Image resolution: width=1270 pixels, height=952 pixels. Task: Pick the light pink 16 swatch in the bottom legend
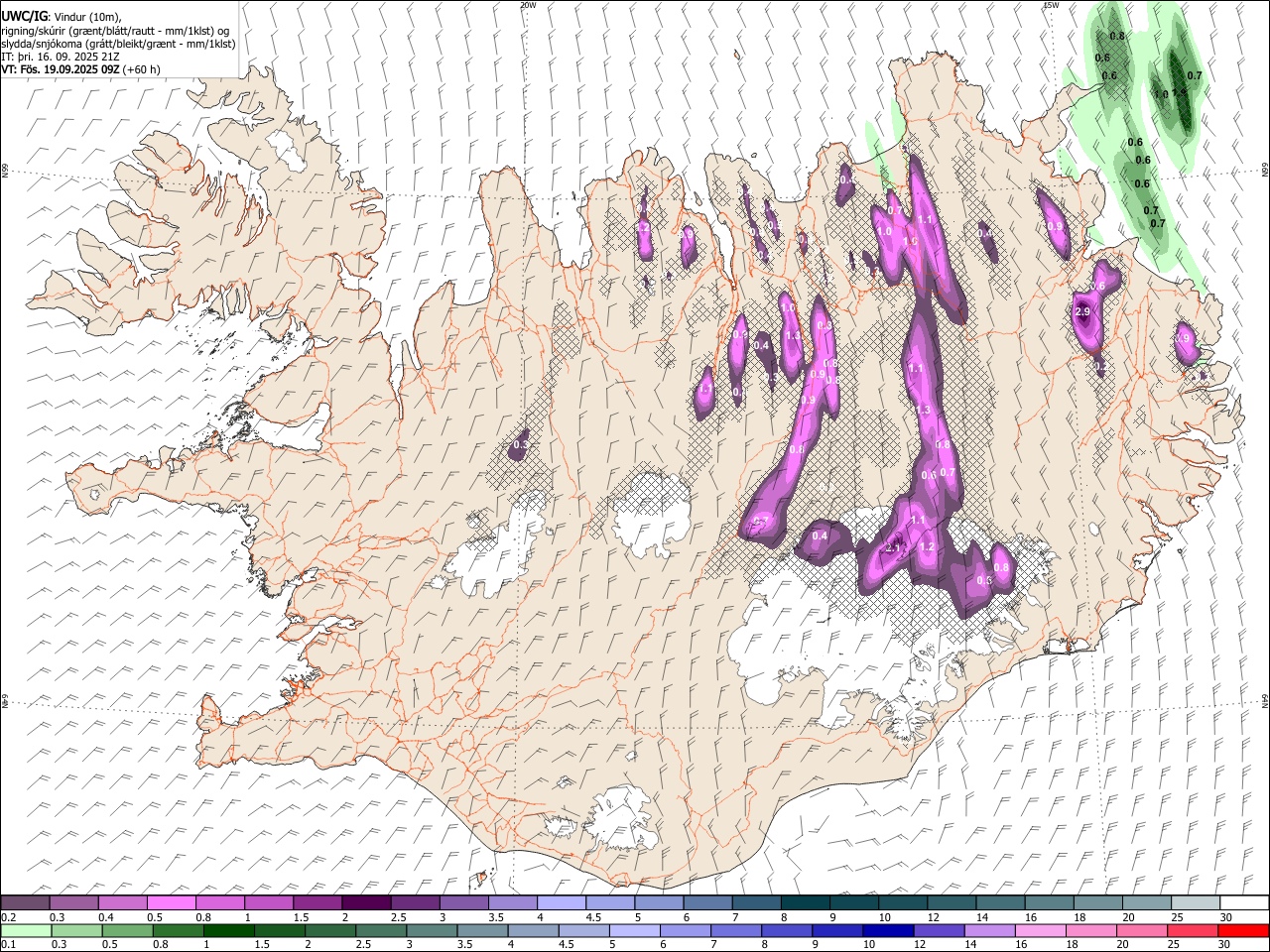(x=1040, y=931)
